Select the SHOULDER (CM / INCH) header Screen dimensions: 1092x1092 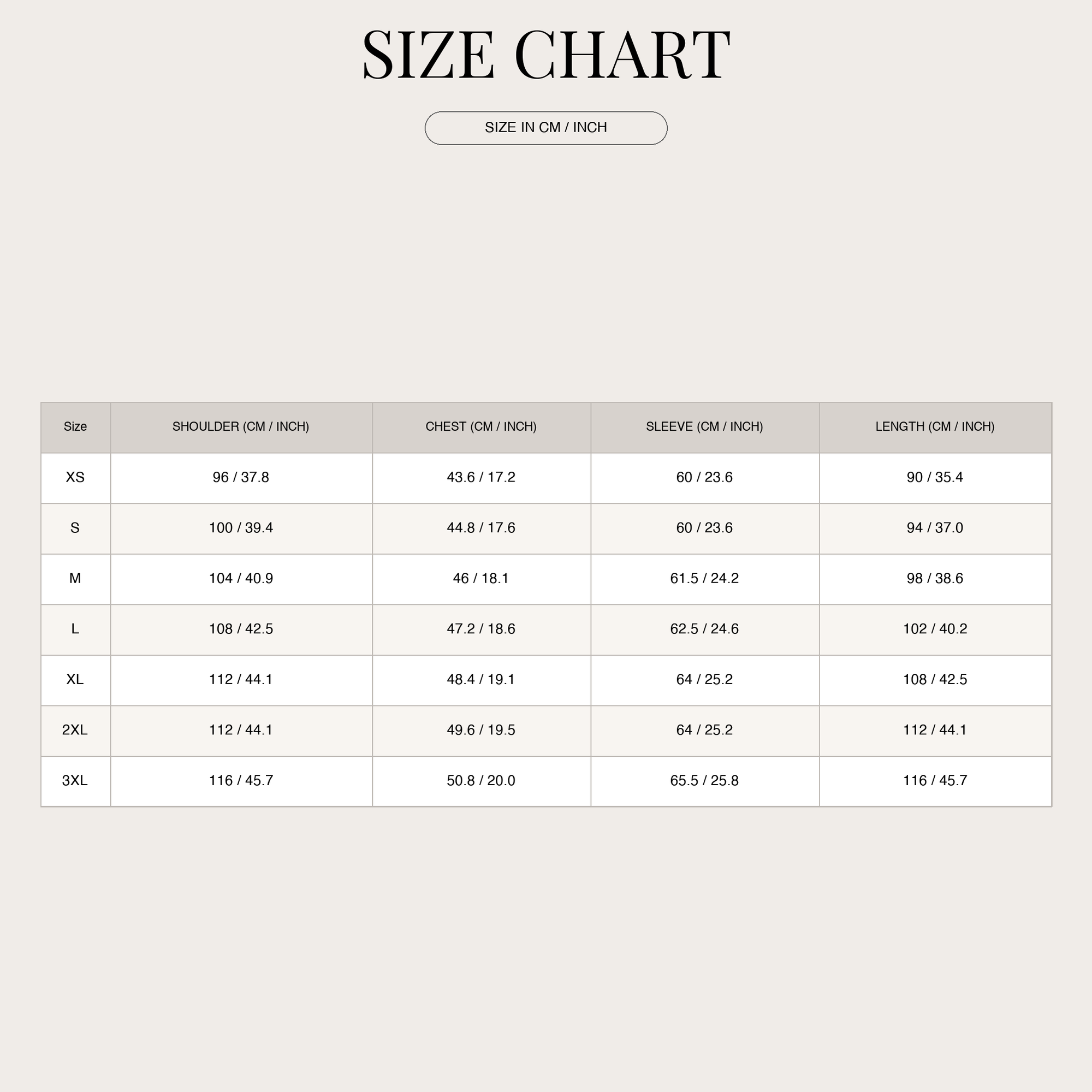tap(241, 427)
